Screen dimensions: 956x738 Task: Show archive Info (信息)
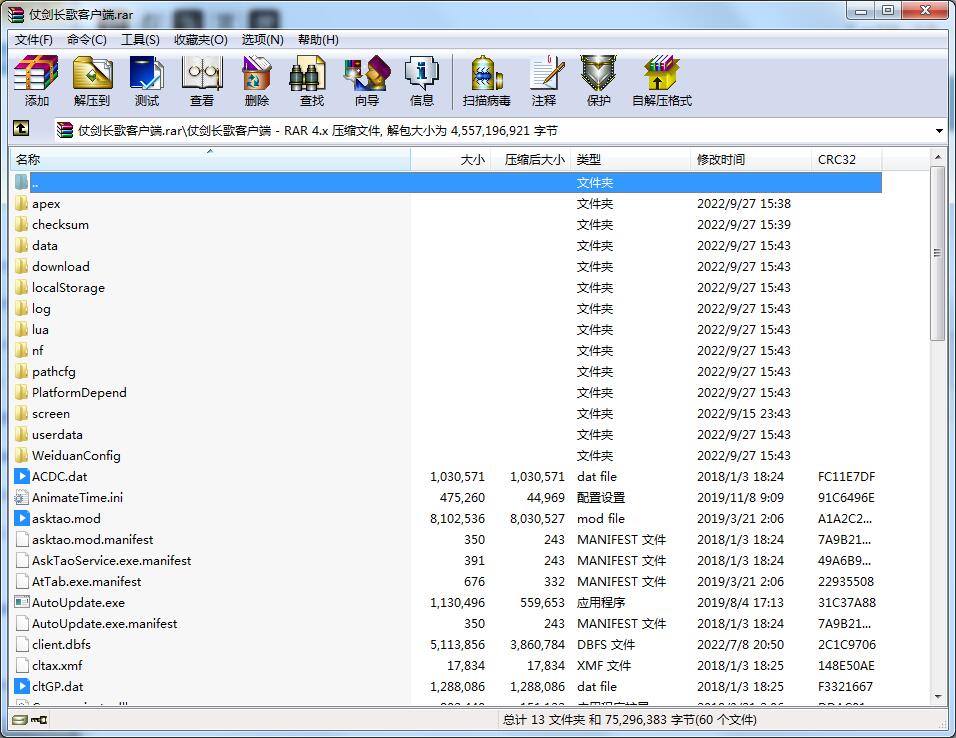click(x=422, y=80)
